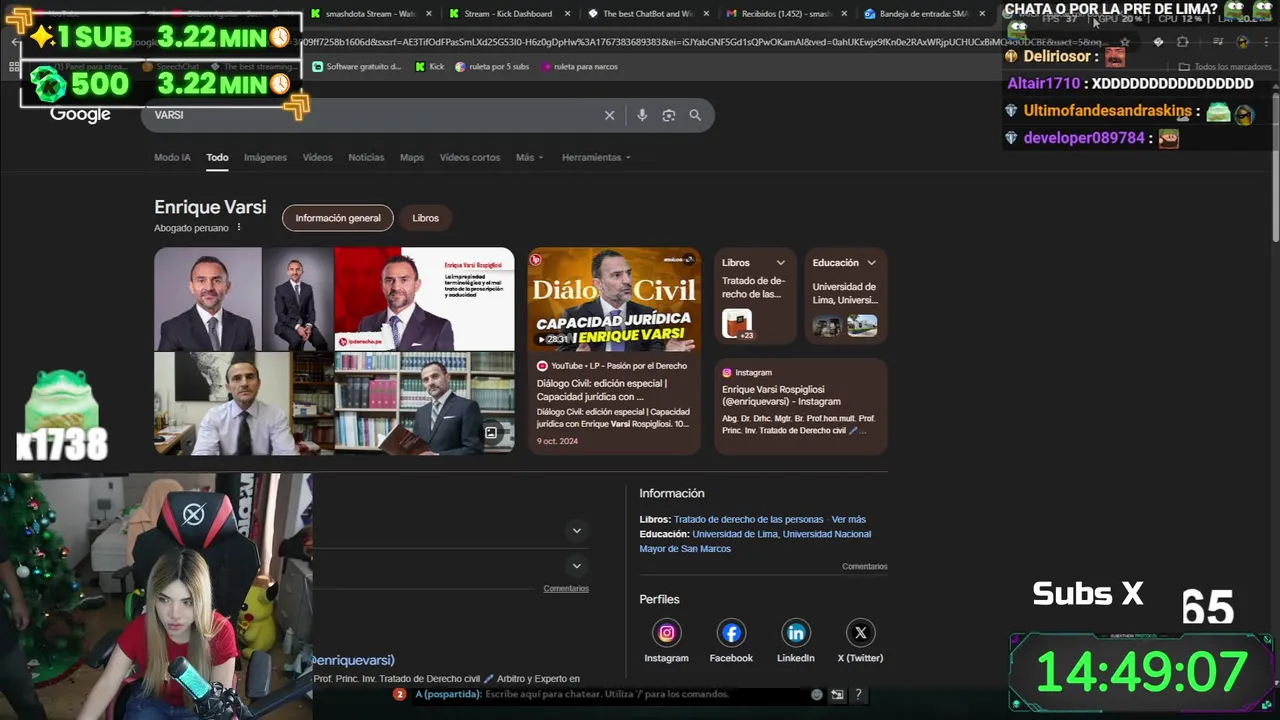Open the Facebook profile icon

coord(731,633)
